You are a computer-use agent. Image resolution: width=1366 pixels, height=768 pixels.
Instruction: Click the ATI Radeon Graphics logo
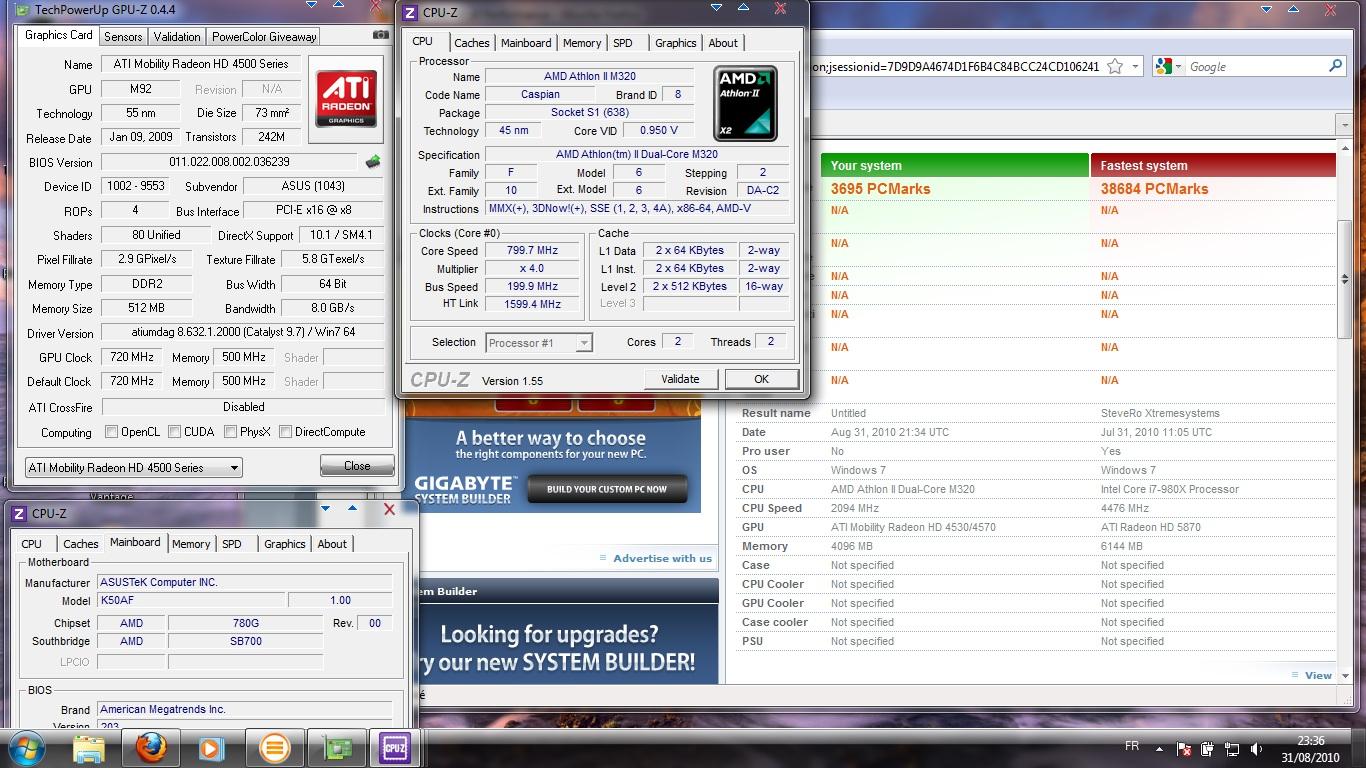click(x=346, y=99)
